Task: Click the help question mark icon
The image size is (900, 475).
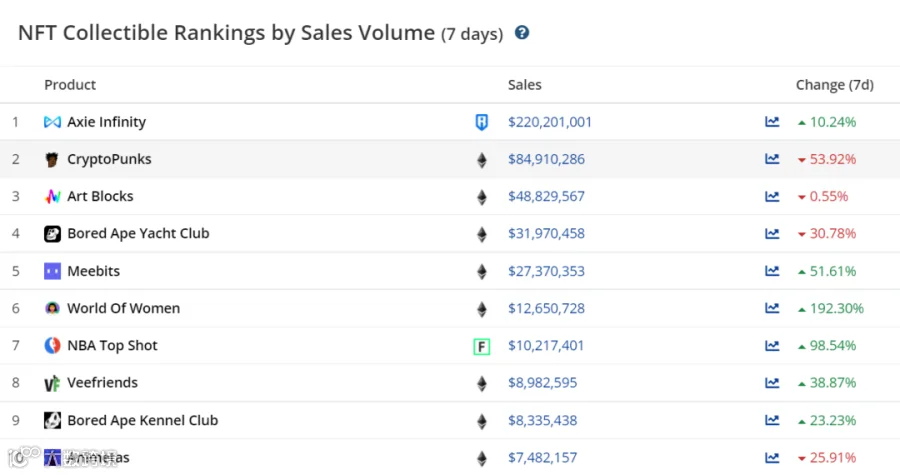Action: [x=522, y=33]
